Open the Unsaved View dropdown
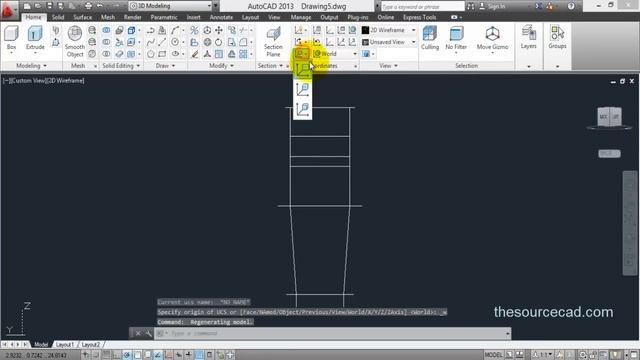 point(389,42)
